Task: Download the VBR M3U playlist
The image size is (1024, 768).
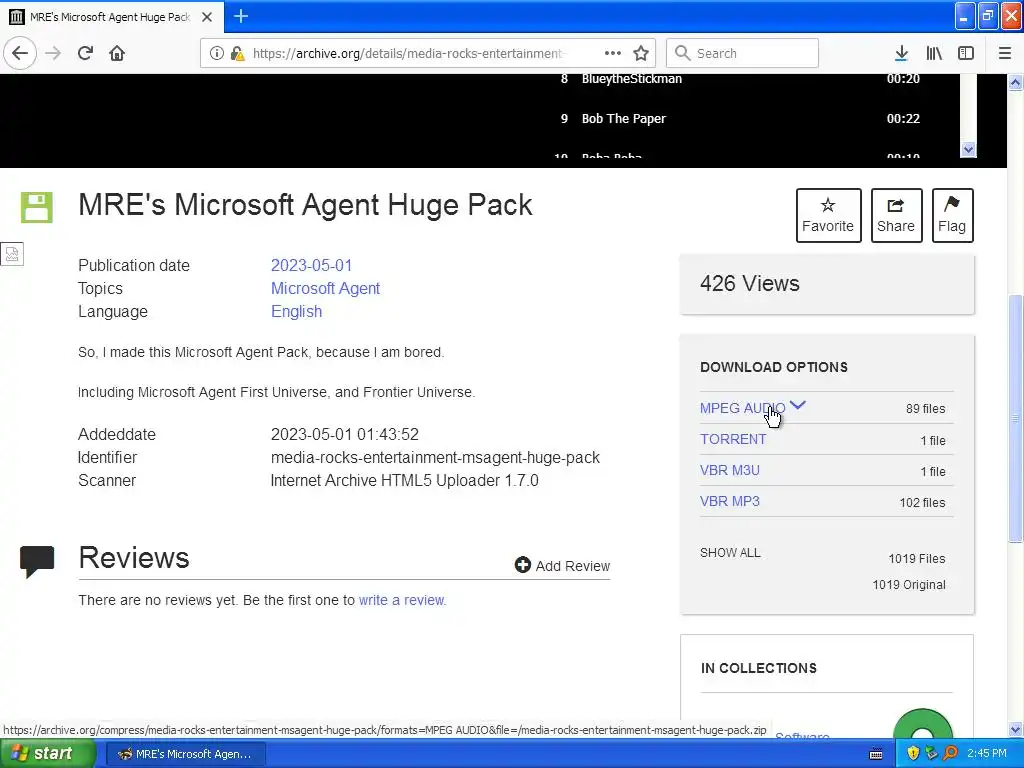Action: 729,470
